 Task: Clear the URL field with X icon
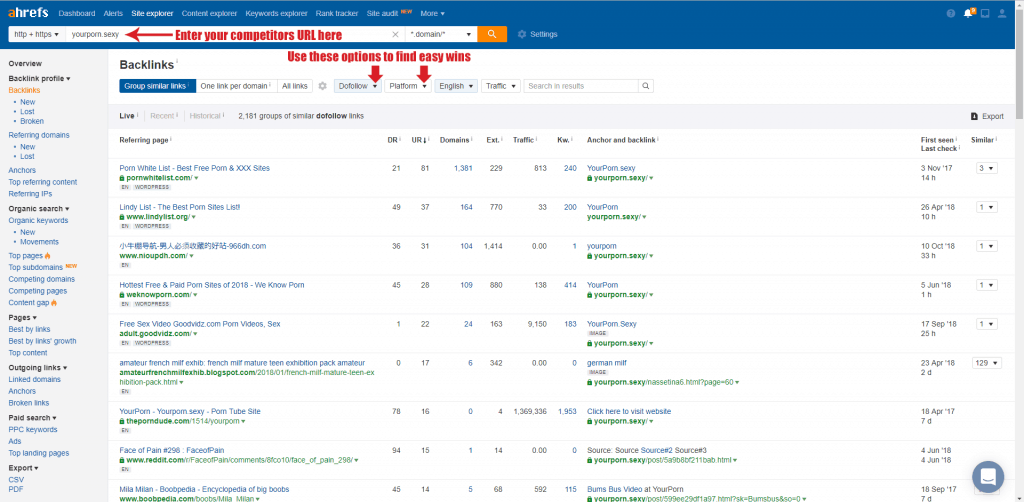click(395, 35)
